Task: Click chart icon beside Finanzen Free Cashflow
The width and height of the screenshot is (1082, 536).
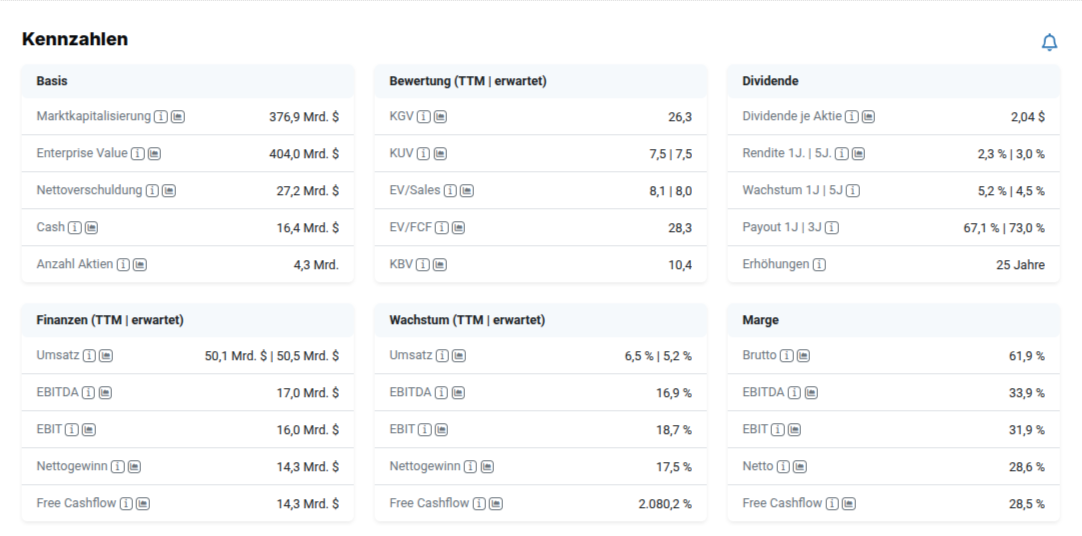Action: pyautogui.click(x=143, y=504)
